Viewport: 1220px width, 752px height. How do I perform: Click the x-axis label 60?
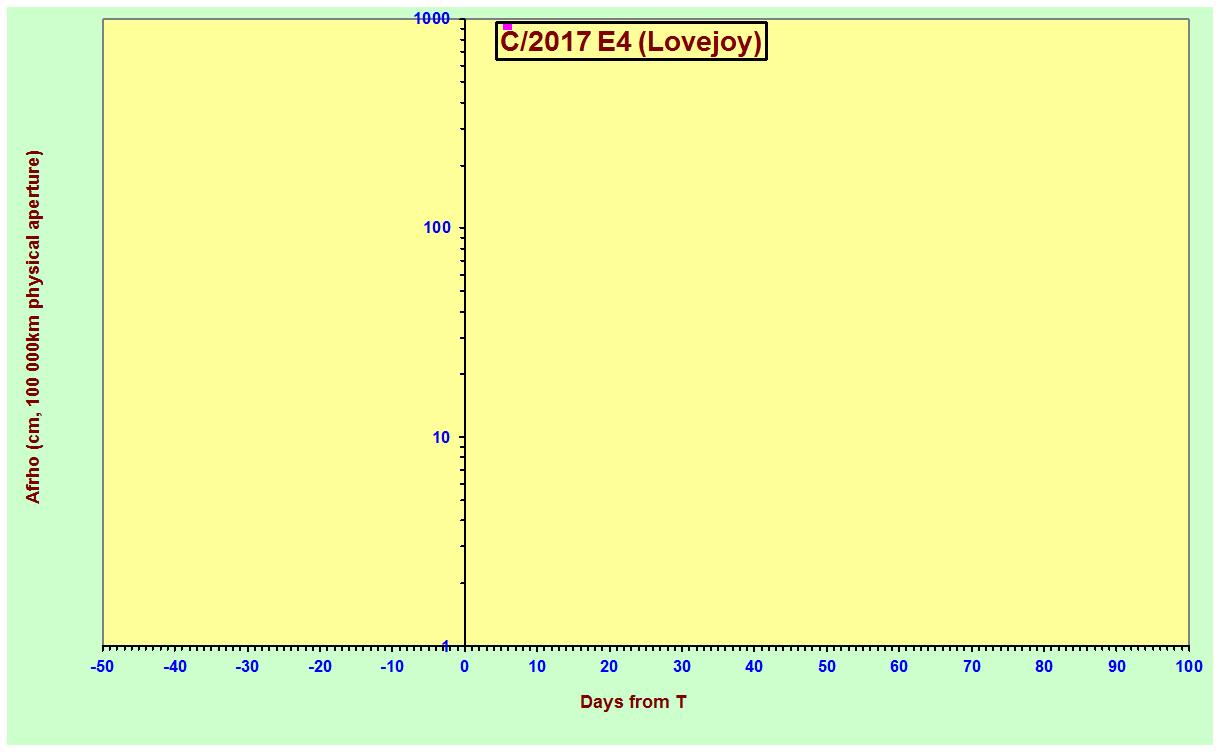899,666
